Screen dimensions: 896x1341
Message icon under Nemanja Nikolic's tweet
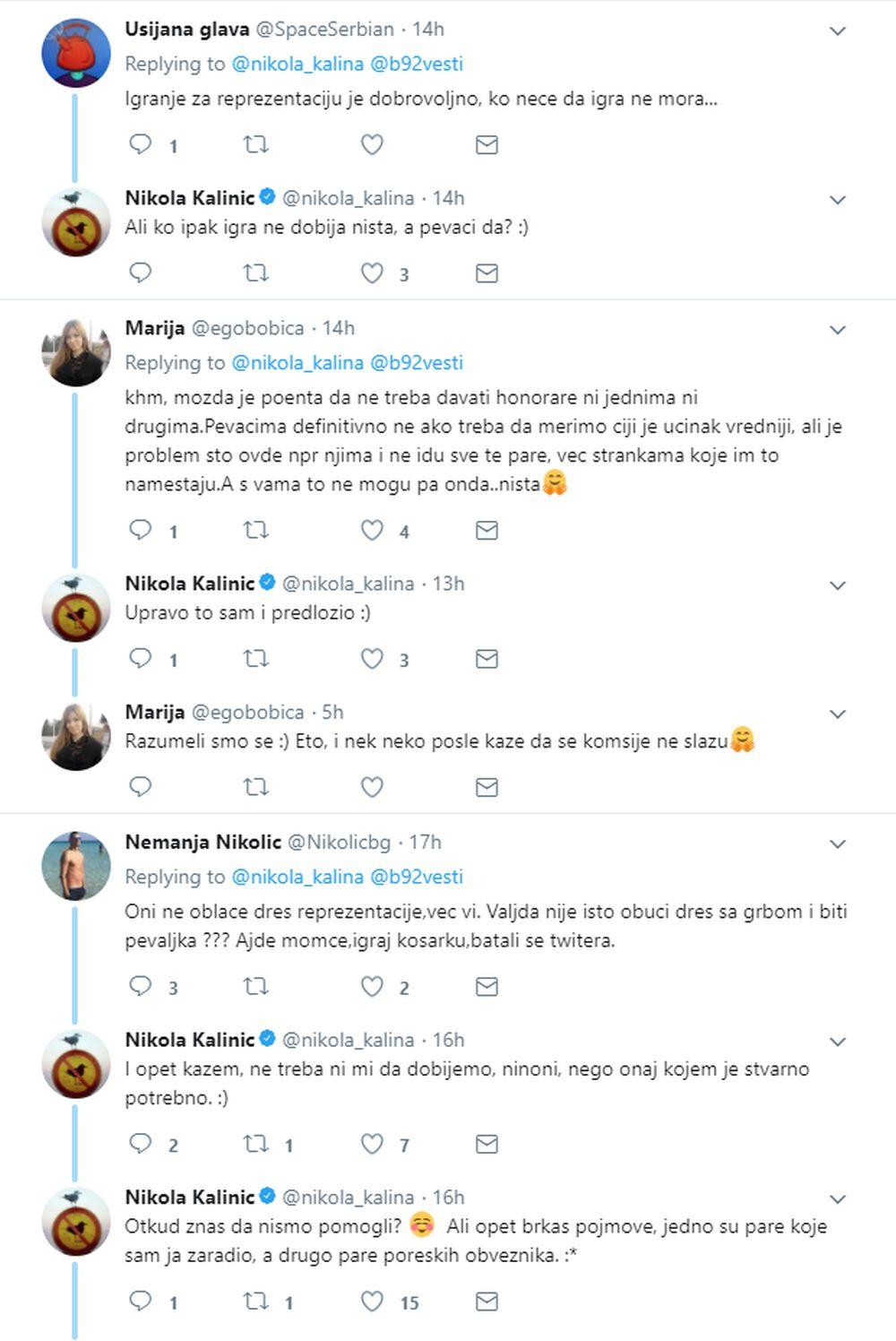click(487, 987)
